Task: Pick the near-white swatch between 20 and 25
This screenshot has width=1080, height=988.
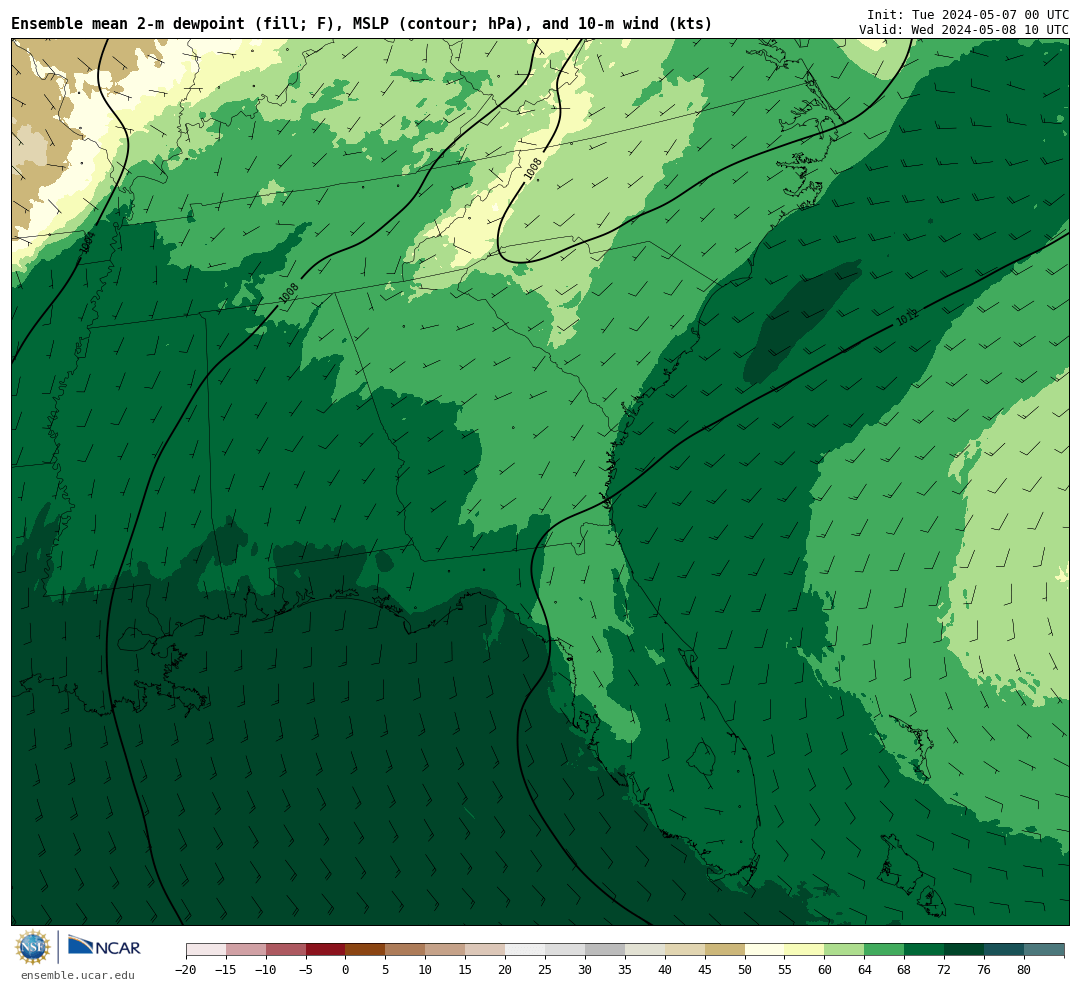Action: (526, 950)
